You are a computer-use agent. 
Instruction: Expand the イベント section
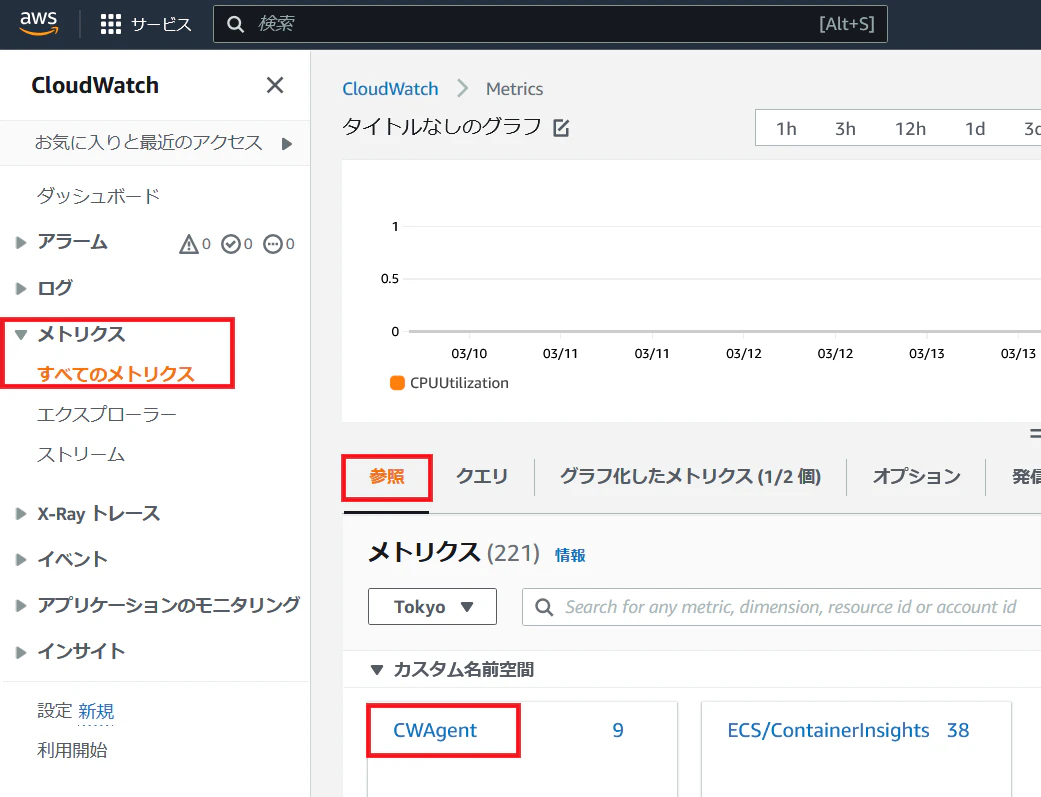(x=21, y=560)
